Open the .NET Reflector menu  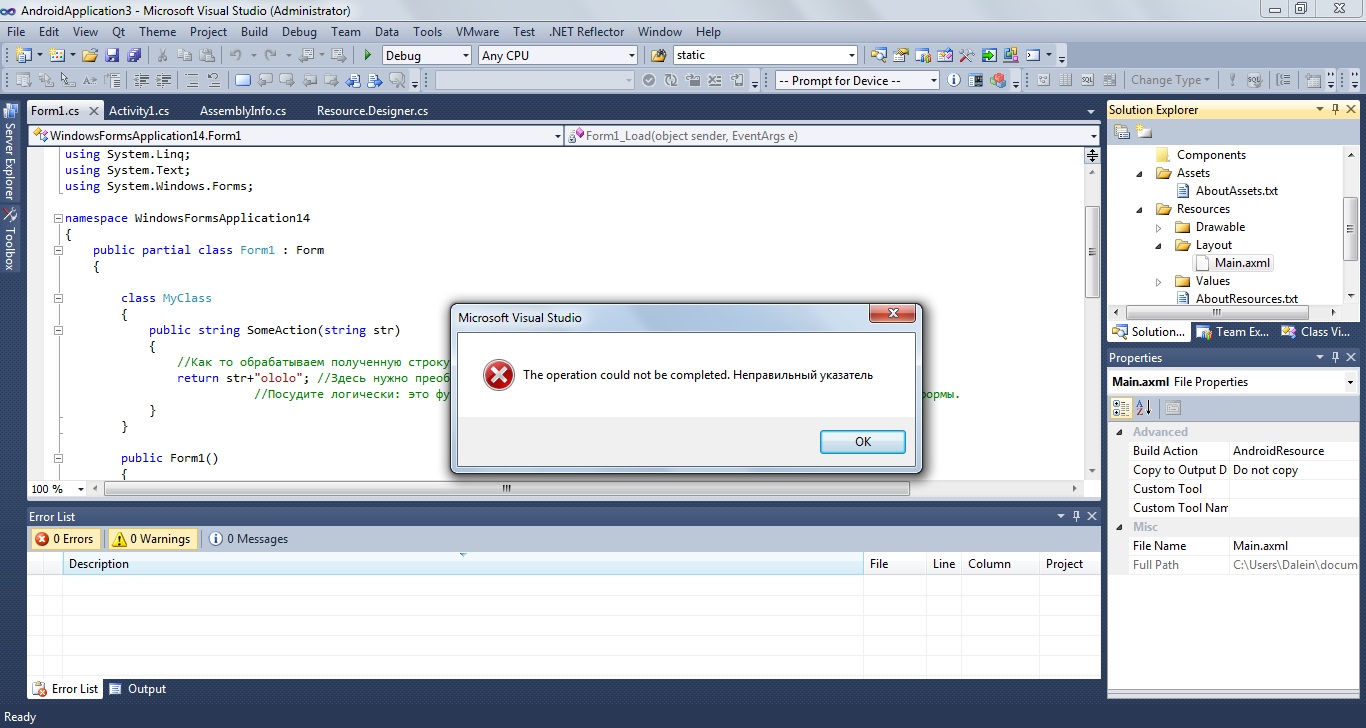[587, 31]
